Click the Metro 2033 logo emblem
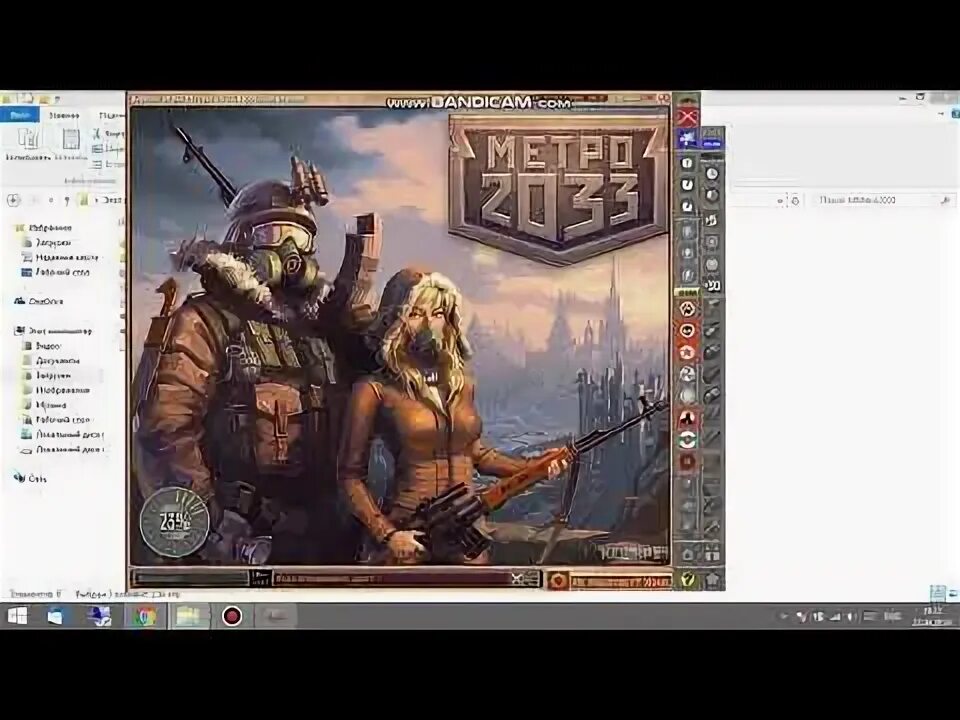Image resolution: width=960 pixels, height=720 pixels. click(x=558, y=189)
